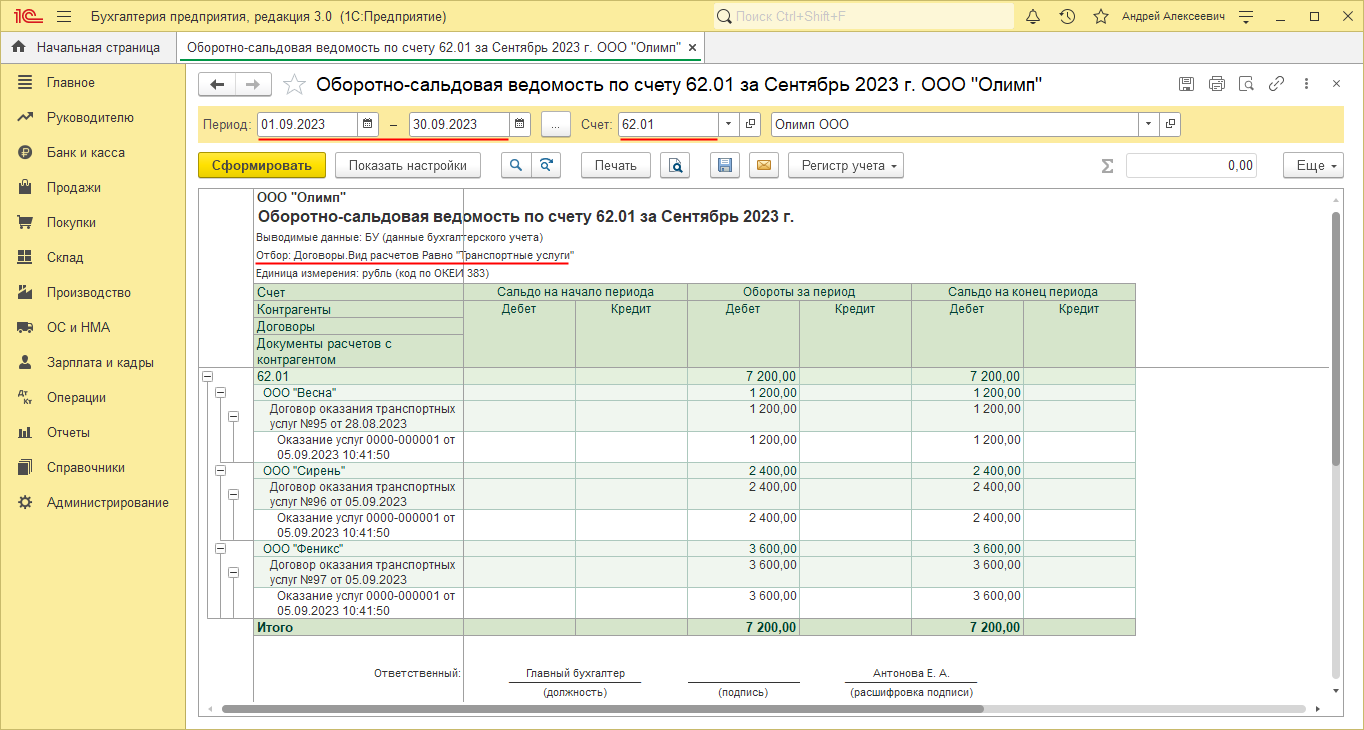This screenshot has height=730, width=1364.
Task: Go to the home page icon tab
Action: coord(18,47)
